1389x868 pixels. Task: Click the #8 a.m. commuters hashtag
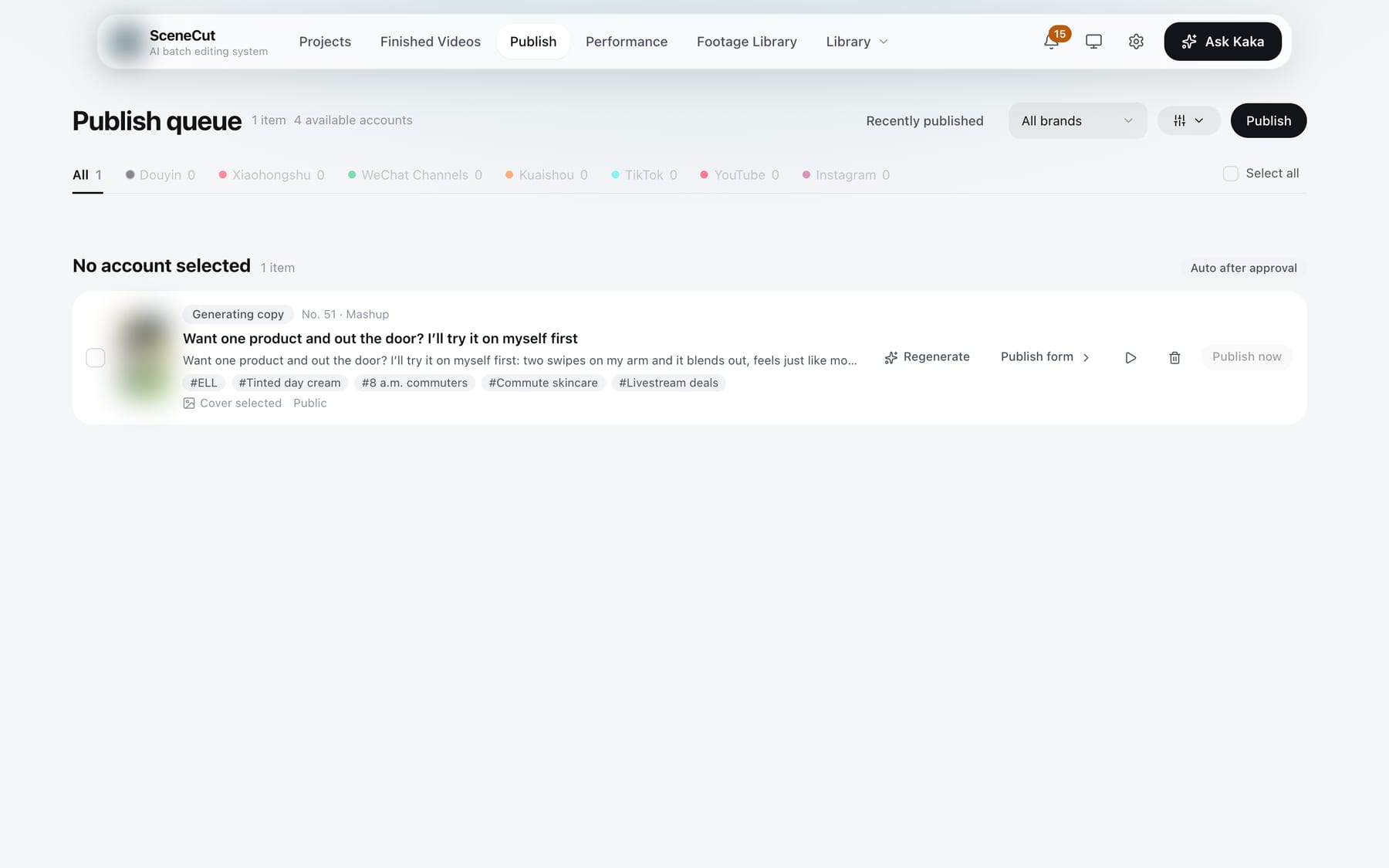[x=414, y=383]
